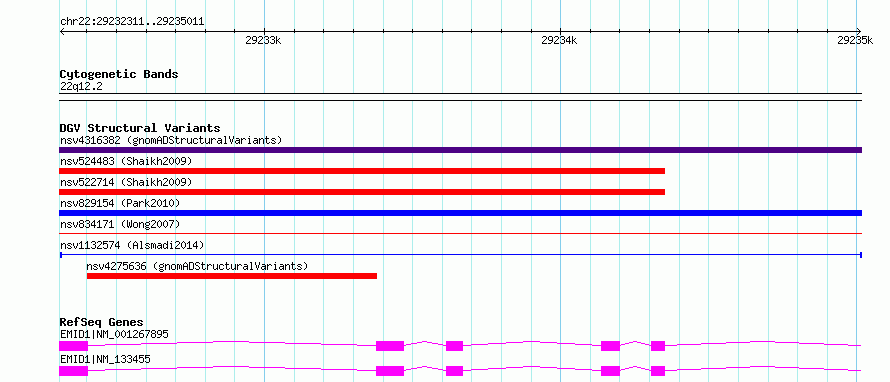890x382 pixels.
Task: Click the thin red nsv834171 variant line
Action: pyautogui.click(x=460, y=233)
